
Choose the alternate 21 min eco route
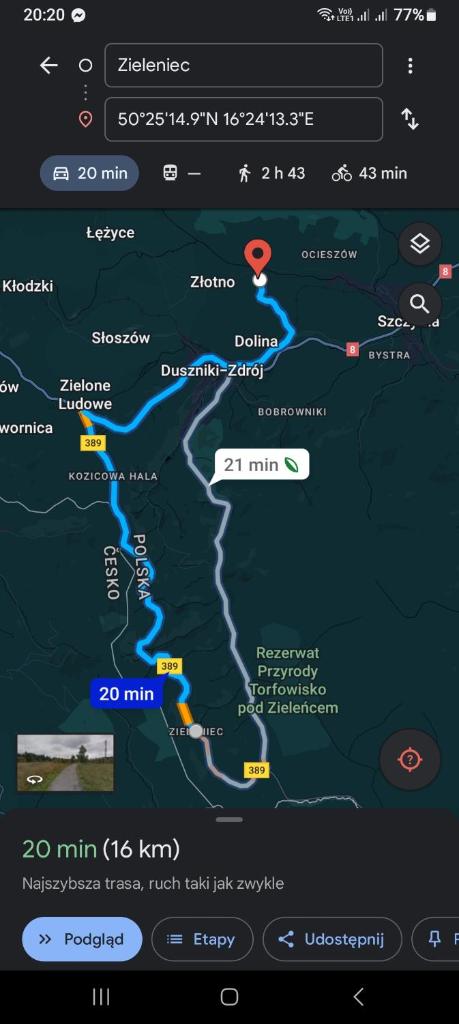[x=262, y=465]
